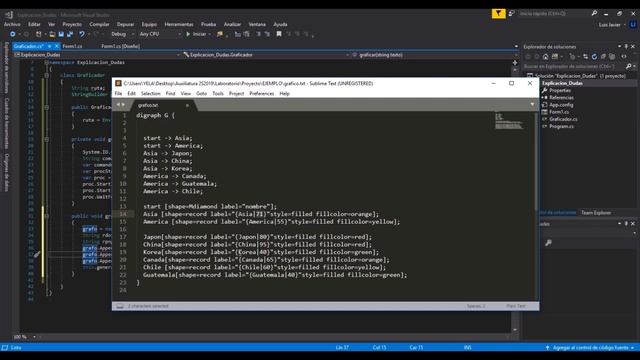Image resolution: width=640 pixels, height=360 pixels.
Task: Click the Inicio rápido search field
Action: [x=555, y=13]
